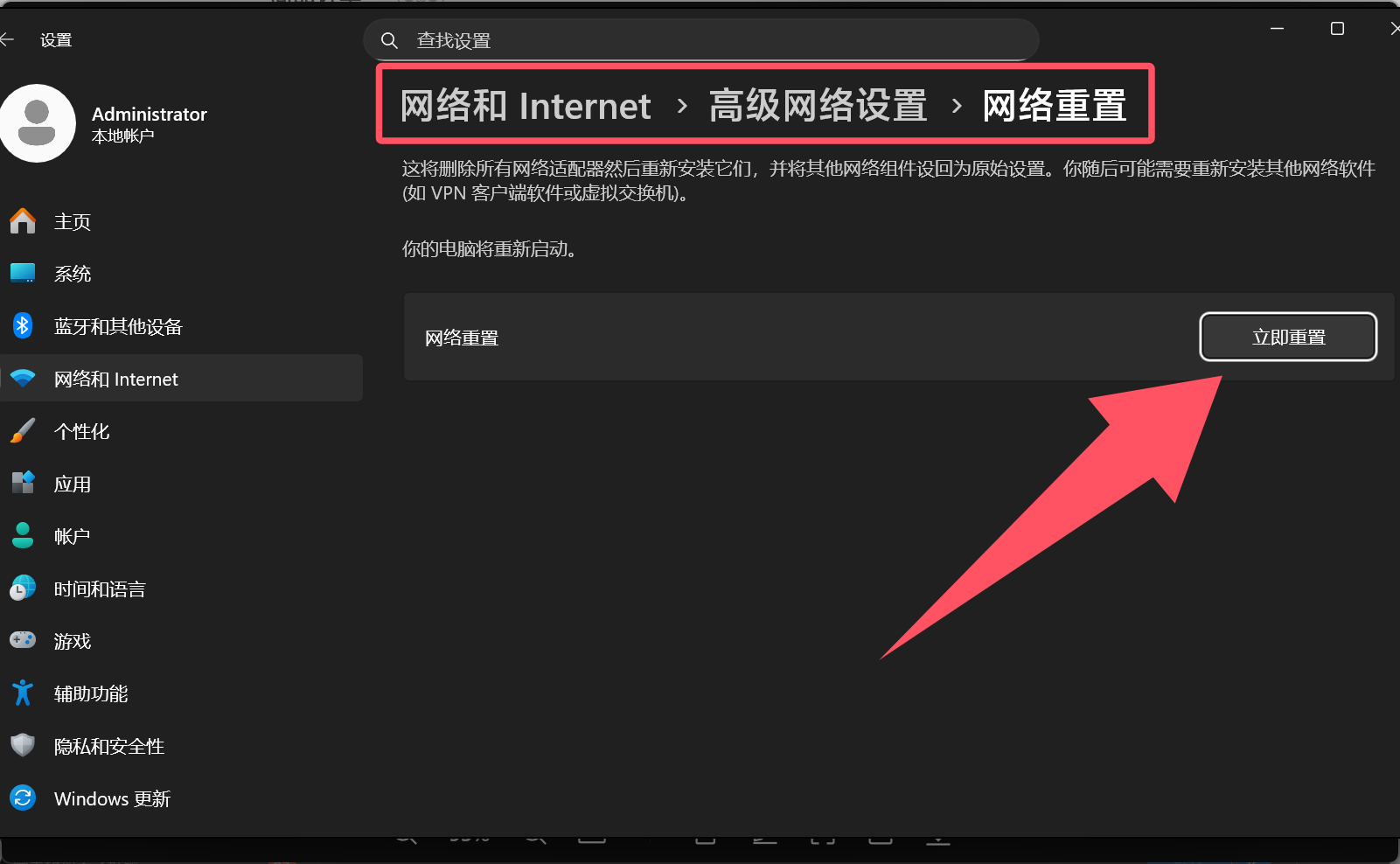Maximize the Settings window

(x=1337, y=29)
